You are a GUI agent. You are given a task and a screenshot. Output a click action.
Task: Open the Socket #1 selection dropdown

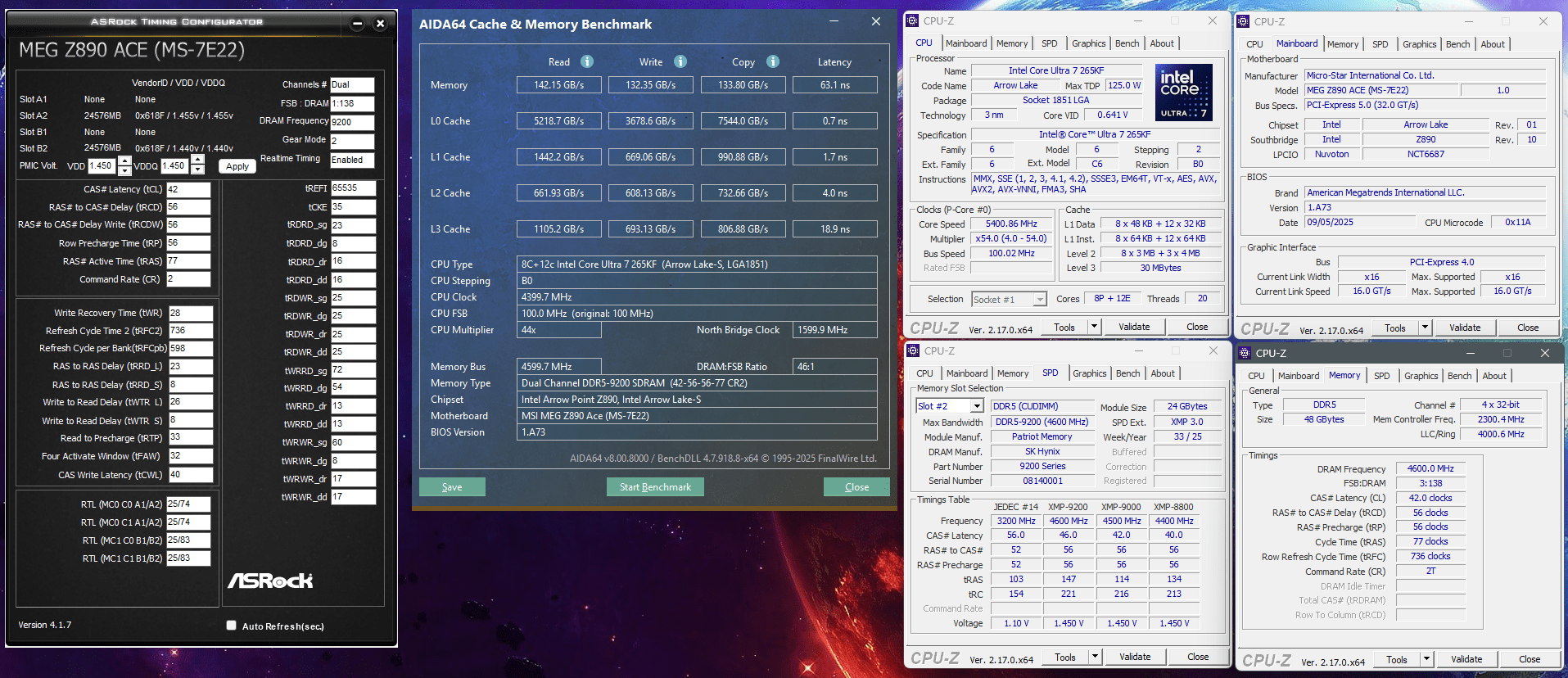click(x=1039, y=300)
